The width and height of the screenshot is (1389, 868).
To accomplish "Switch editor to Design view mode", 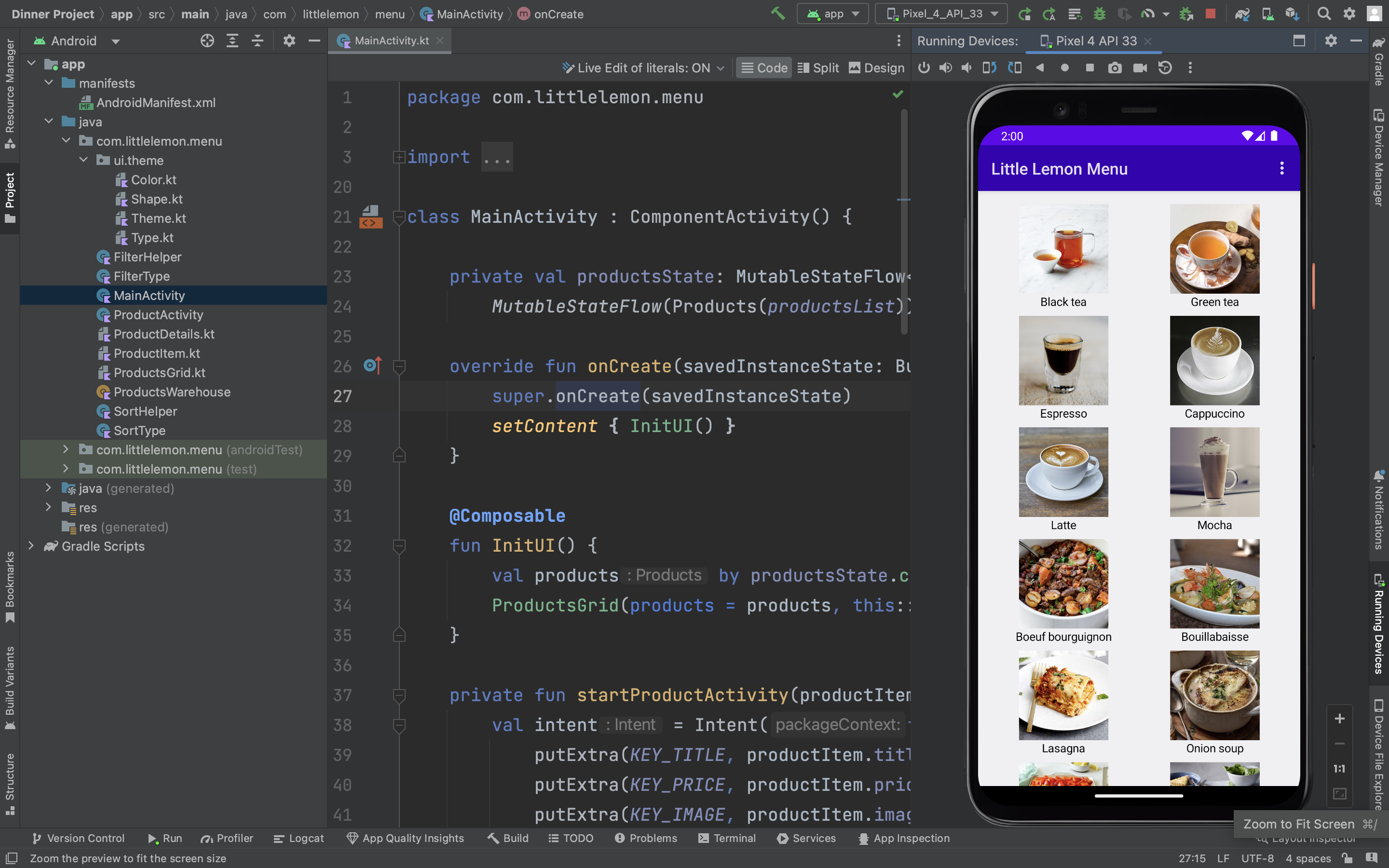I will [876, 68].
